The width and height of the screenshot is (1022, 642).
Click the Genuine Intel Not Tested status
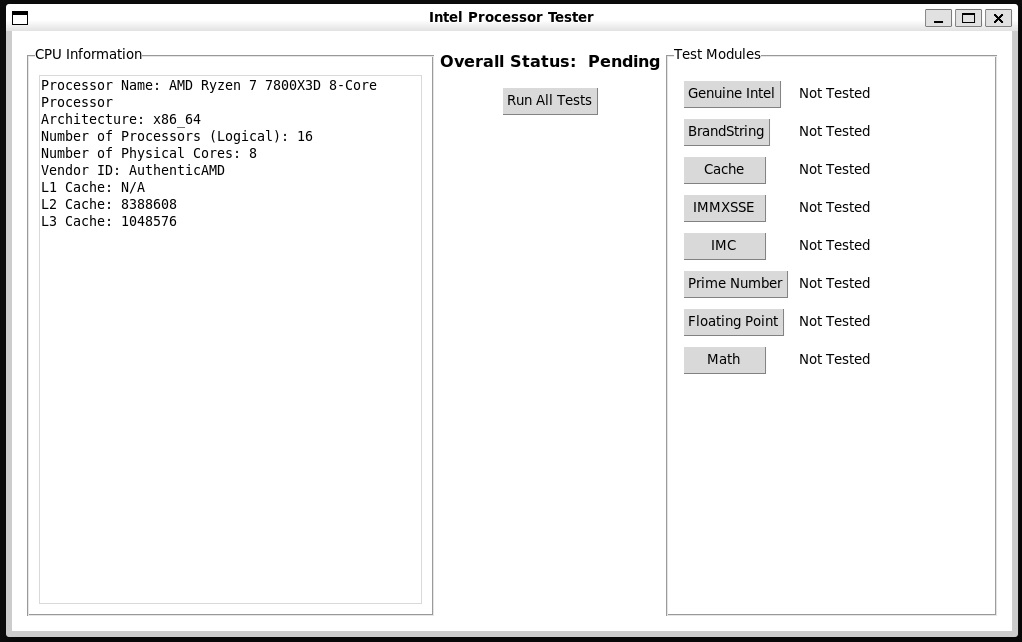click(x=834, y=93)
